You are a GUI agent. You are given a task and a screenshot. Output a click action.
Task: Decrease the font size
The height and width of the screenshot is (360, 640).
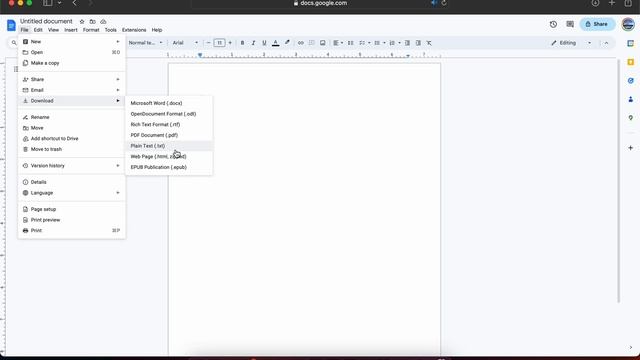pyautogui.click(x=208, y=43)
